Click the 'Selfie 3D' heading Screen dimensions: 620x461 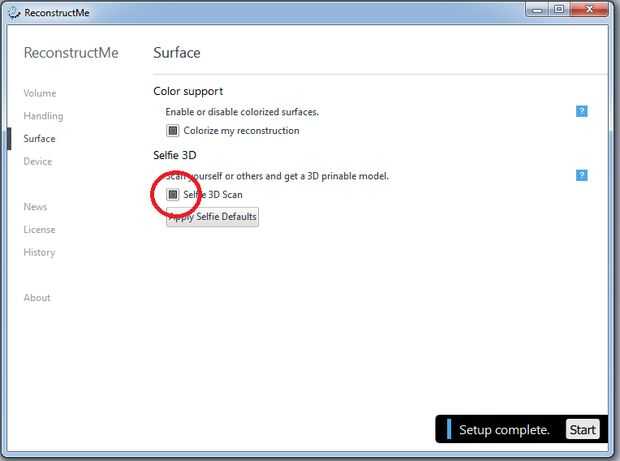[x=175, y=155]
